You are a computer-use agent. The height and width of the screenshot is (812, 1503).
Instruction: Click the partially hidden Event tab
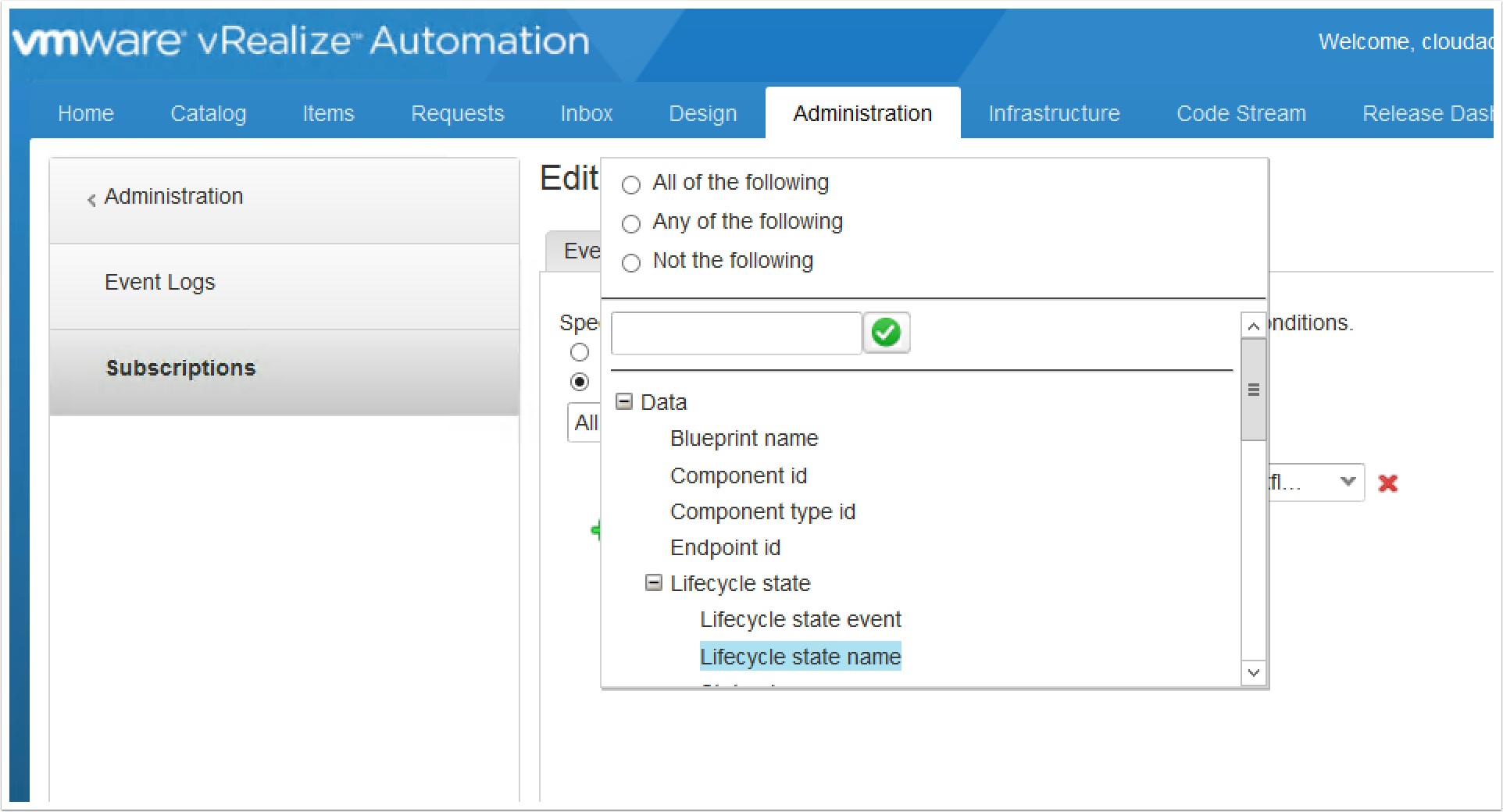point(573,251)
